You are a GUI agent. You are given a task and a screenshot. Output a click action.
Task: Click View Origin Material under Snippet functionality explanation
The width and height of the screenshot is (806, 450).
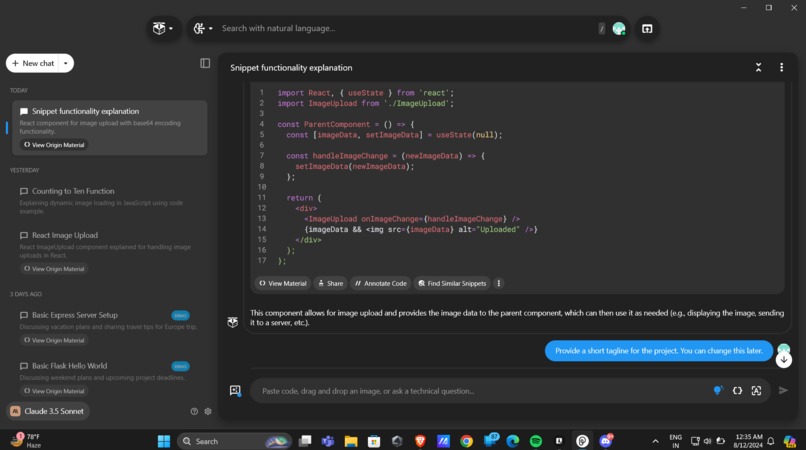coord(54,145)
